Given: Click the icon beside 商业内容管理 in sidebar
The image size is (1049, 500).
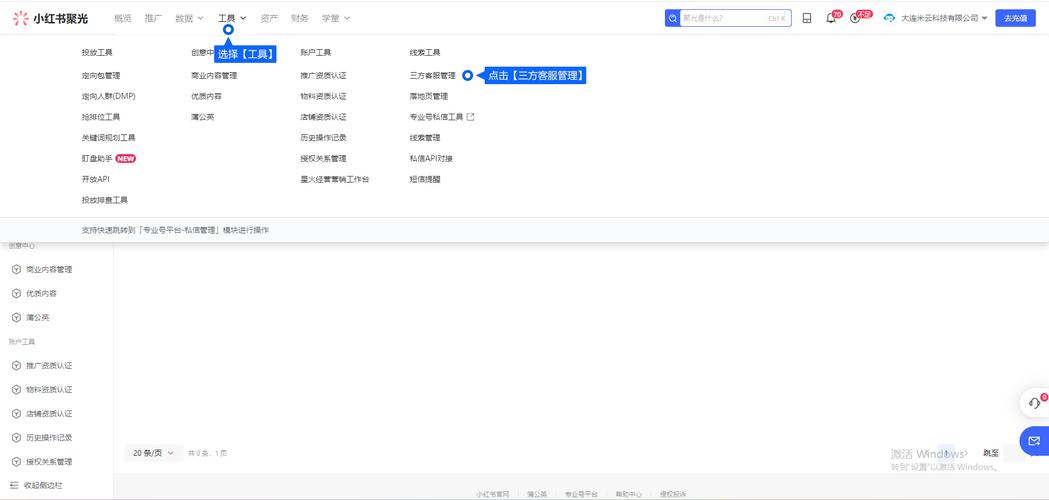Looking at the screenshot, I should point(16,270).
